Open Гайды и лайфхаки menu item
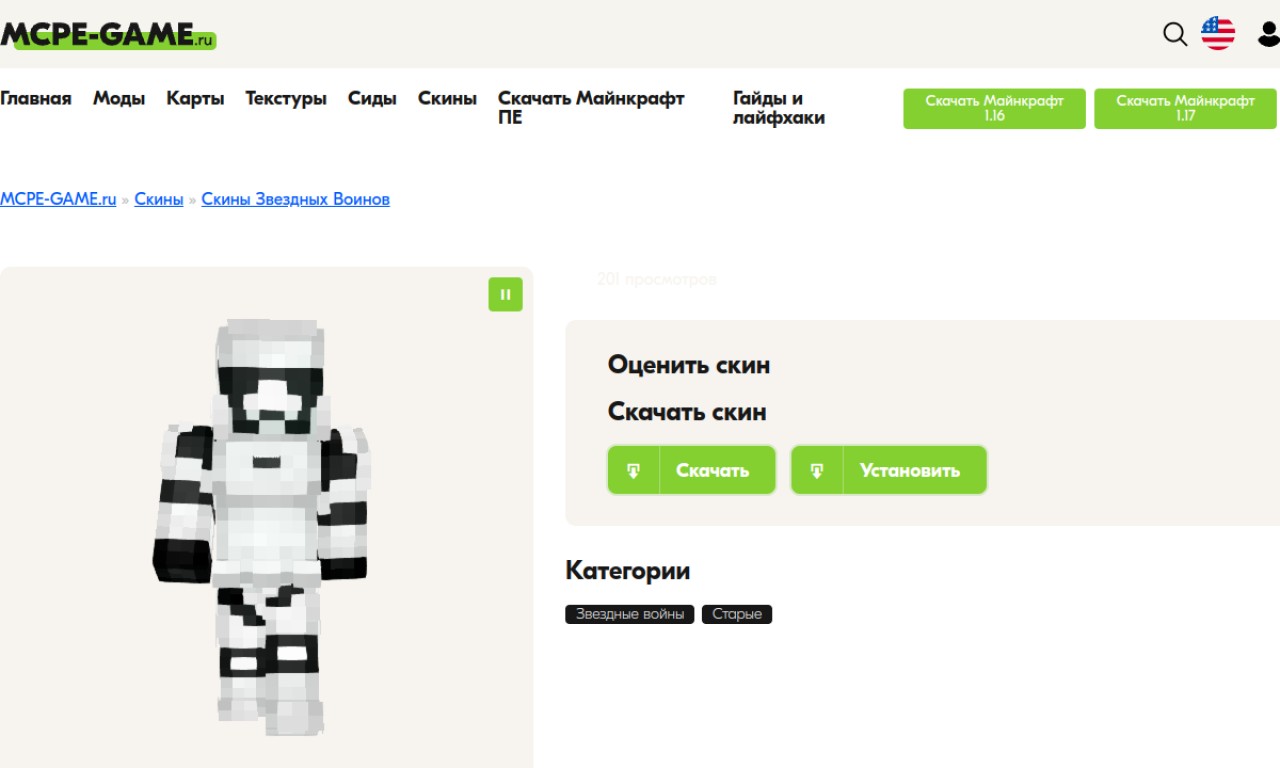 tap(779, 108)
